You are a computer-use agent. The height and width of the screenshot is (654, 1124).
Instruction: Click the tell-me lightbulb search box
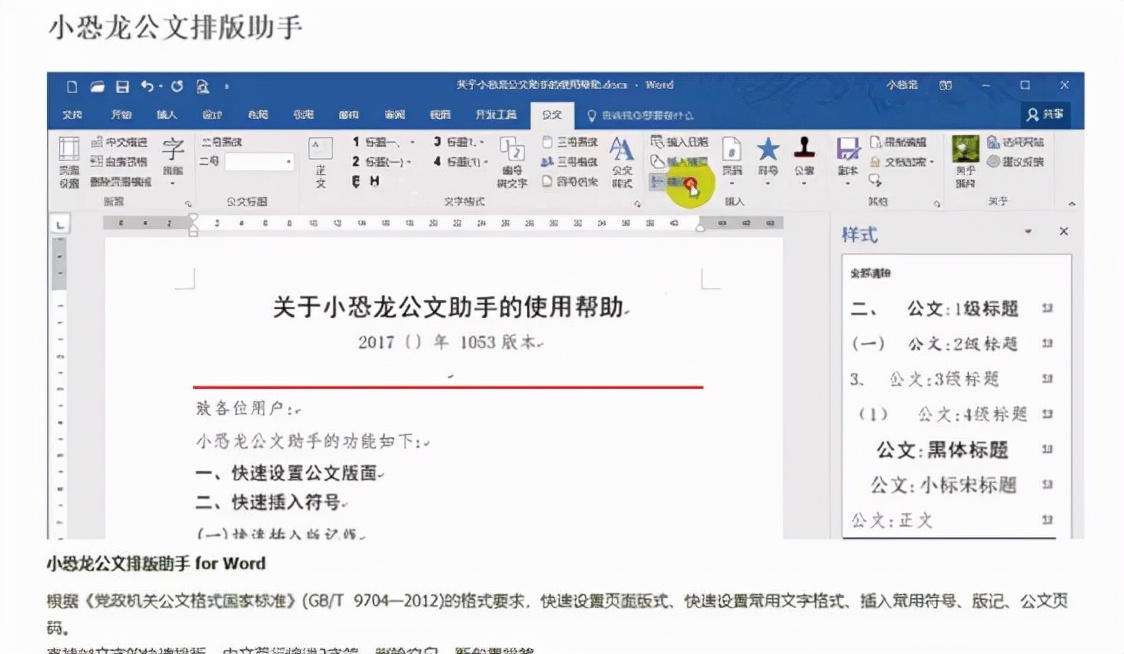click(x=640, y=115)
